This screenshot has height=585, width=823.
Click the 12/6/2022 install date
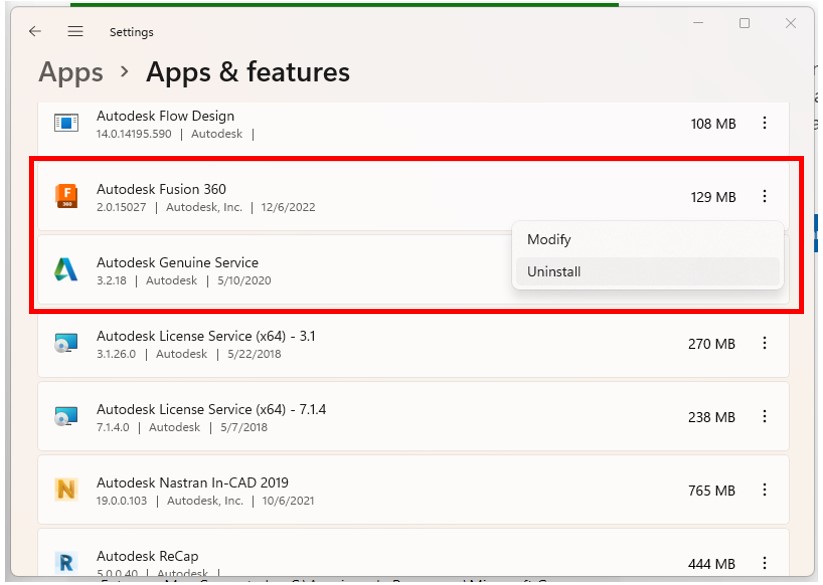click(288, 207)
